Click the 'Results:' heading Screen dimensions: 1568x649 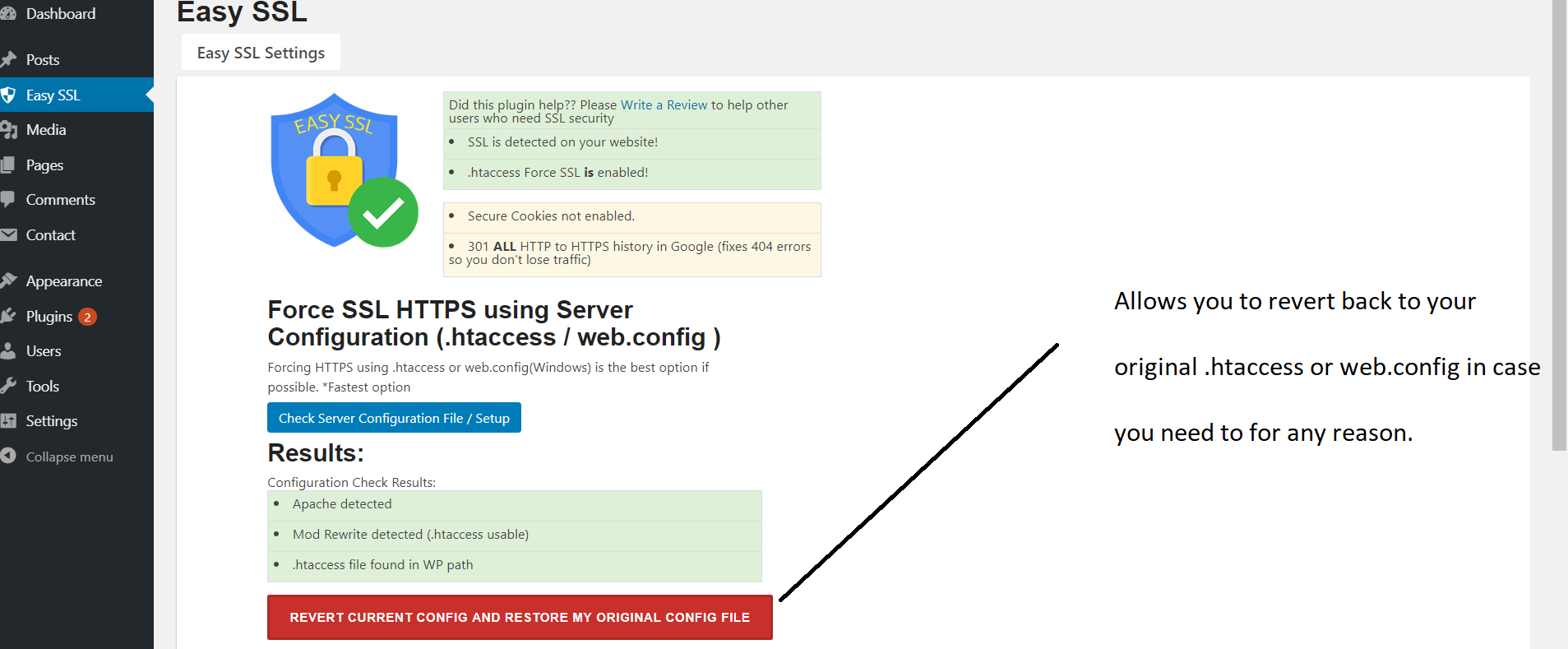316,453
